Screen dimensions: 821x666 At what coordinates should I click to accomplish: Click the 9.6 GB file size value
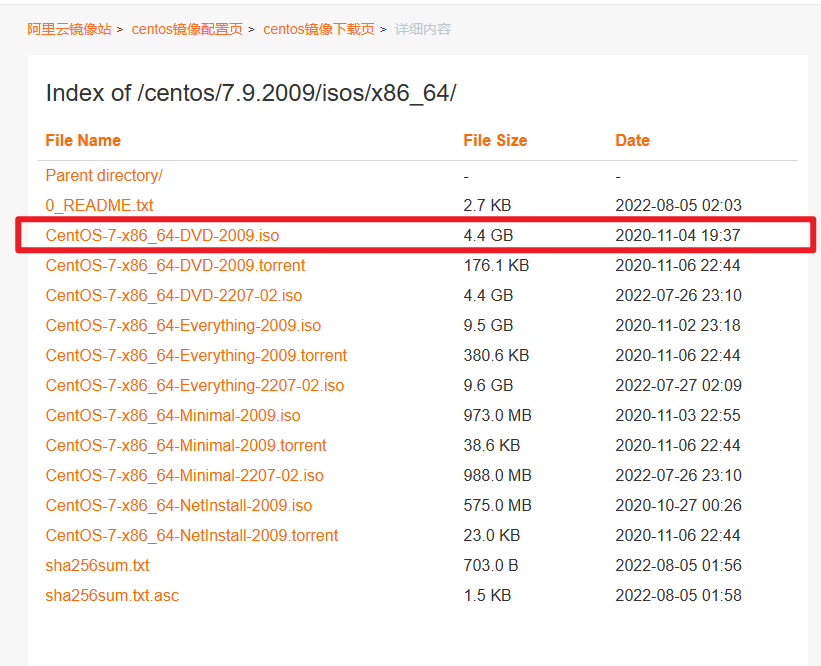pyautogui.click(x=488, y=385)
